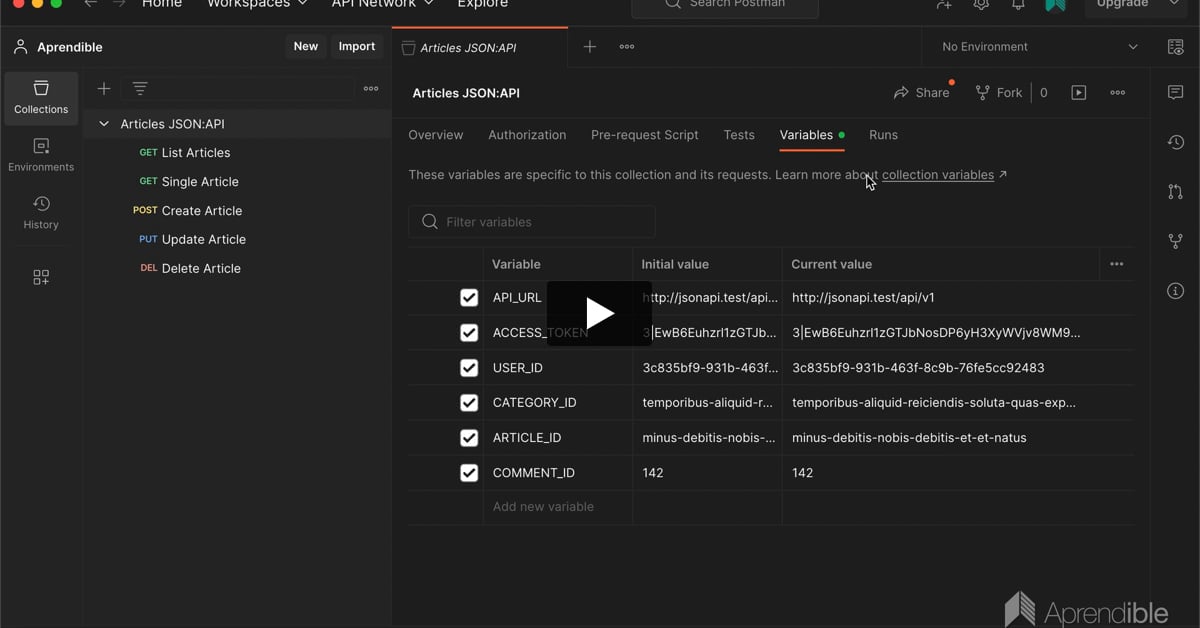Collapse the Articles JSON:API collection tree
The image size is (1200, 628).
click(x=104, y=124)
